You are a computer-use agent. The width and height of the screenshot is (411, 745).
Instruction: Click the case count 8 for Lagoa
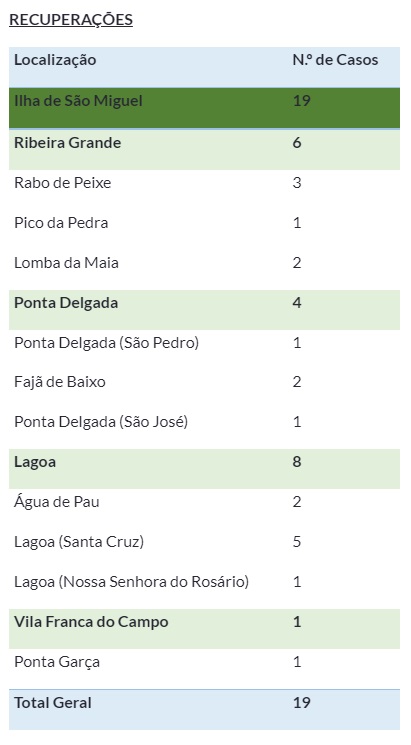tap(297, 462)
